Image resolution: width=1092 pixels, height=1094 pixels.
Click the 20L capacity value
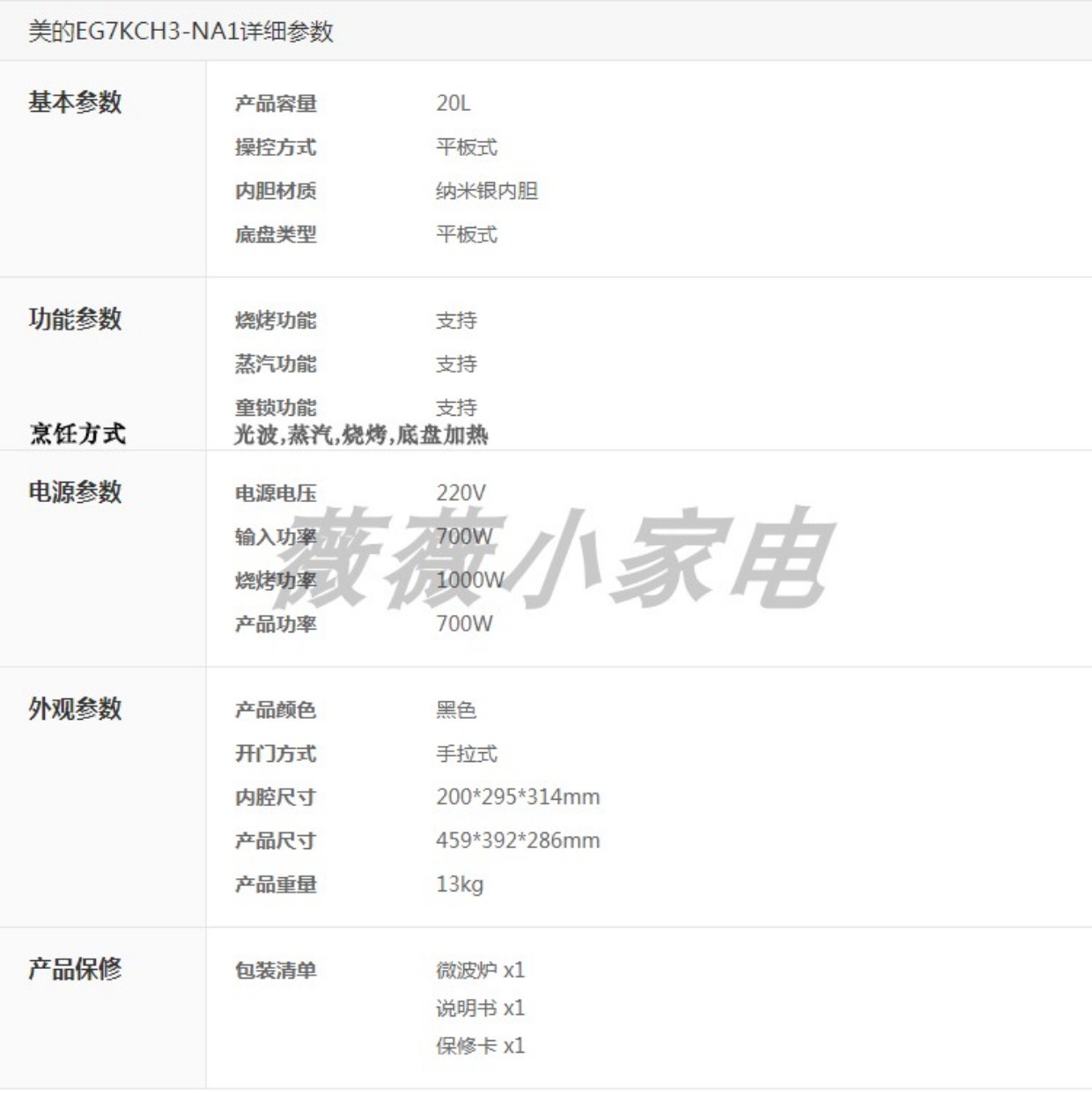click(x=453, y=104)
